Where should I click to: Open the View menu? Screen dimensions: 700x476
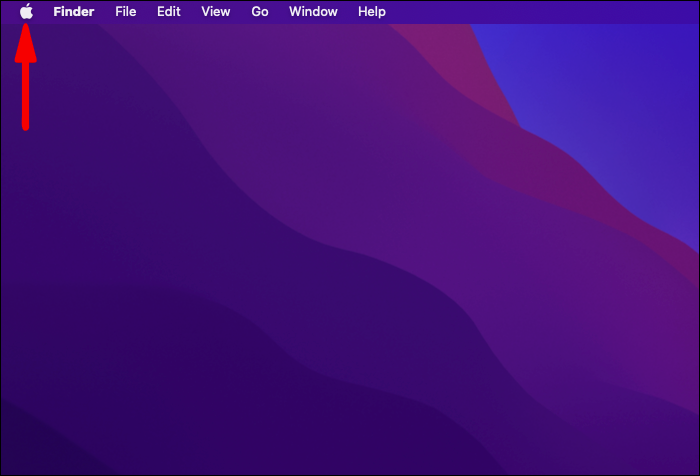click(216, 12)
